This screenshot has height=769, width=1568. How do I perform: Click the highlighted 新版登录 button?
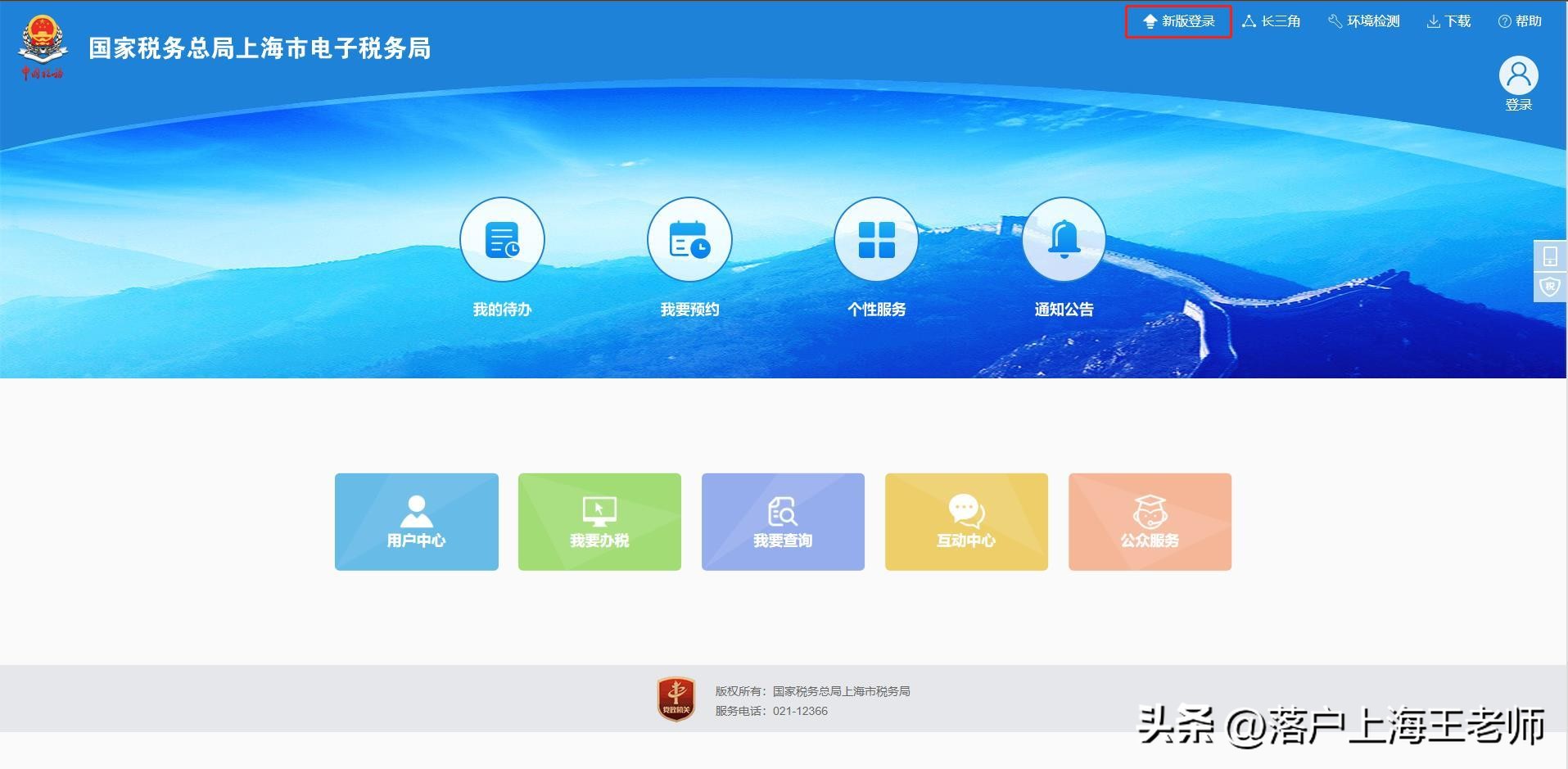pos(1179,20)
